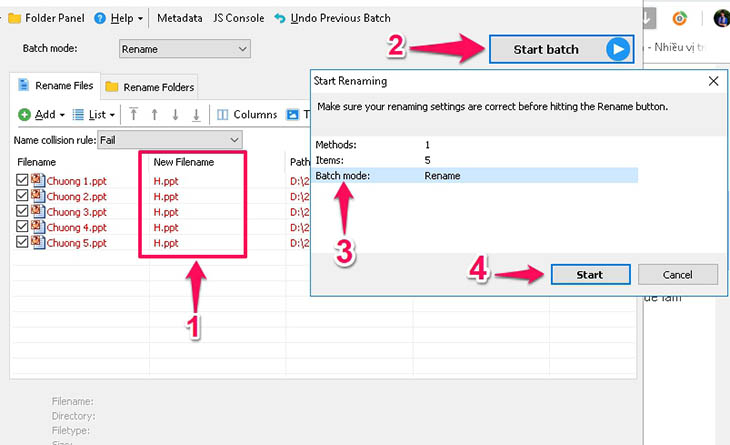This screenshot has width=730, height=445.
Task: Click the Filename column header
Action: tap(36, 162)
